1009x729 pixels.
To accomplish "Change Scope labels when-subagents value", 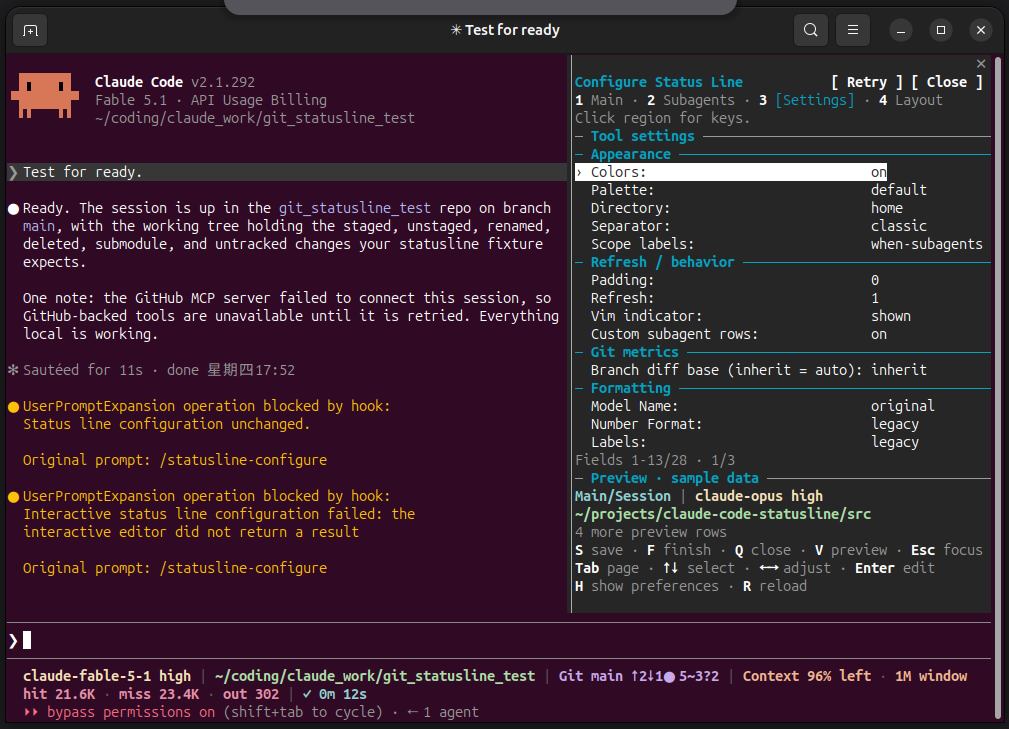I will pyautogui.click(x=927, y=244).
